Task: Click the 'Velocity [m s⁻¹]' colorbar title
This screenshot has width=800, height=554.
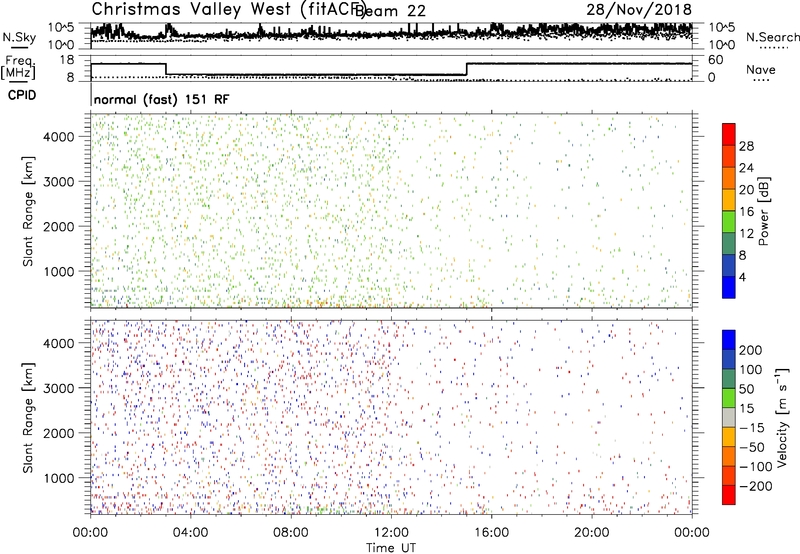Action: 781,418
